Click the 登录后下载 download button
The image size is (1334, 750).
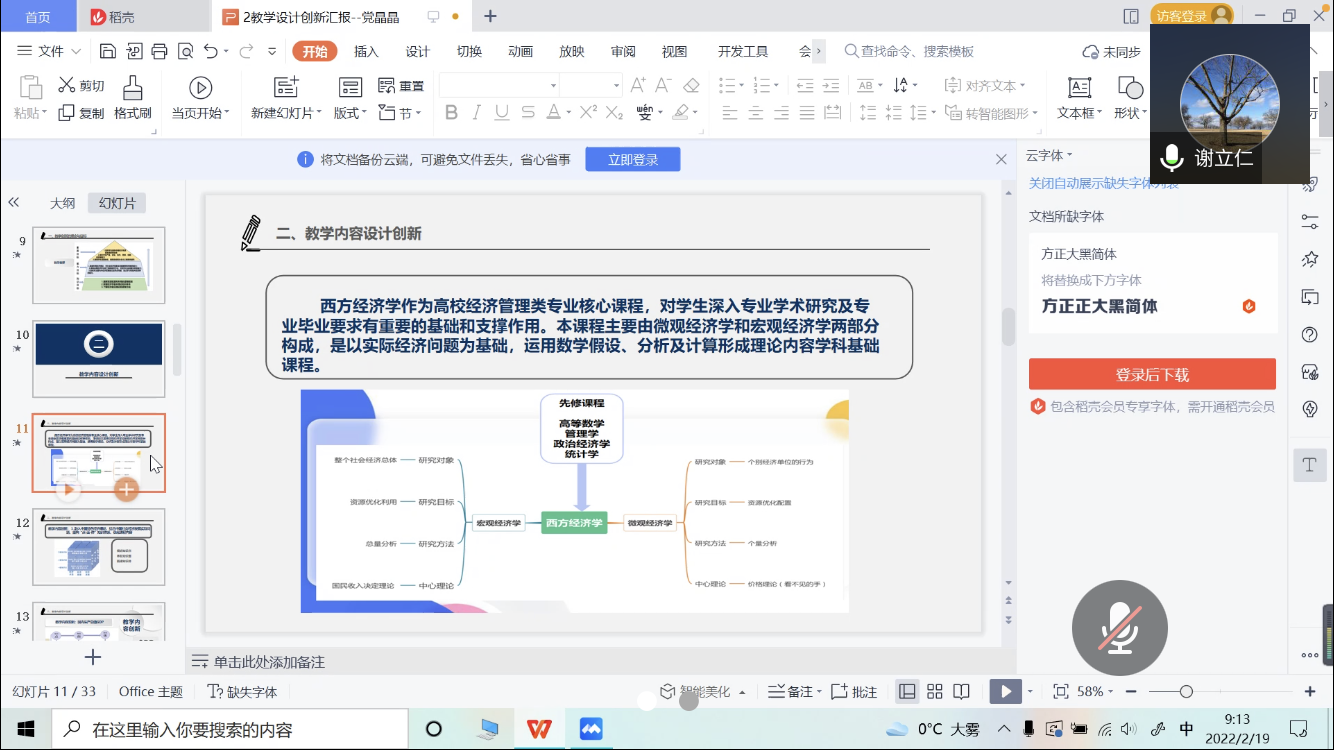(1152, 375)
